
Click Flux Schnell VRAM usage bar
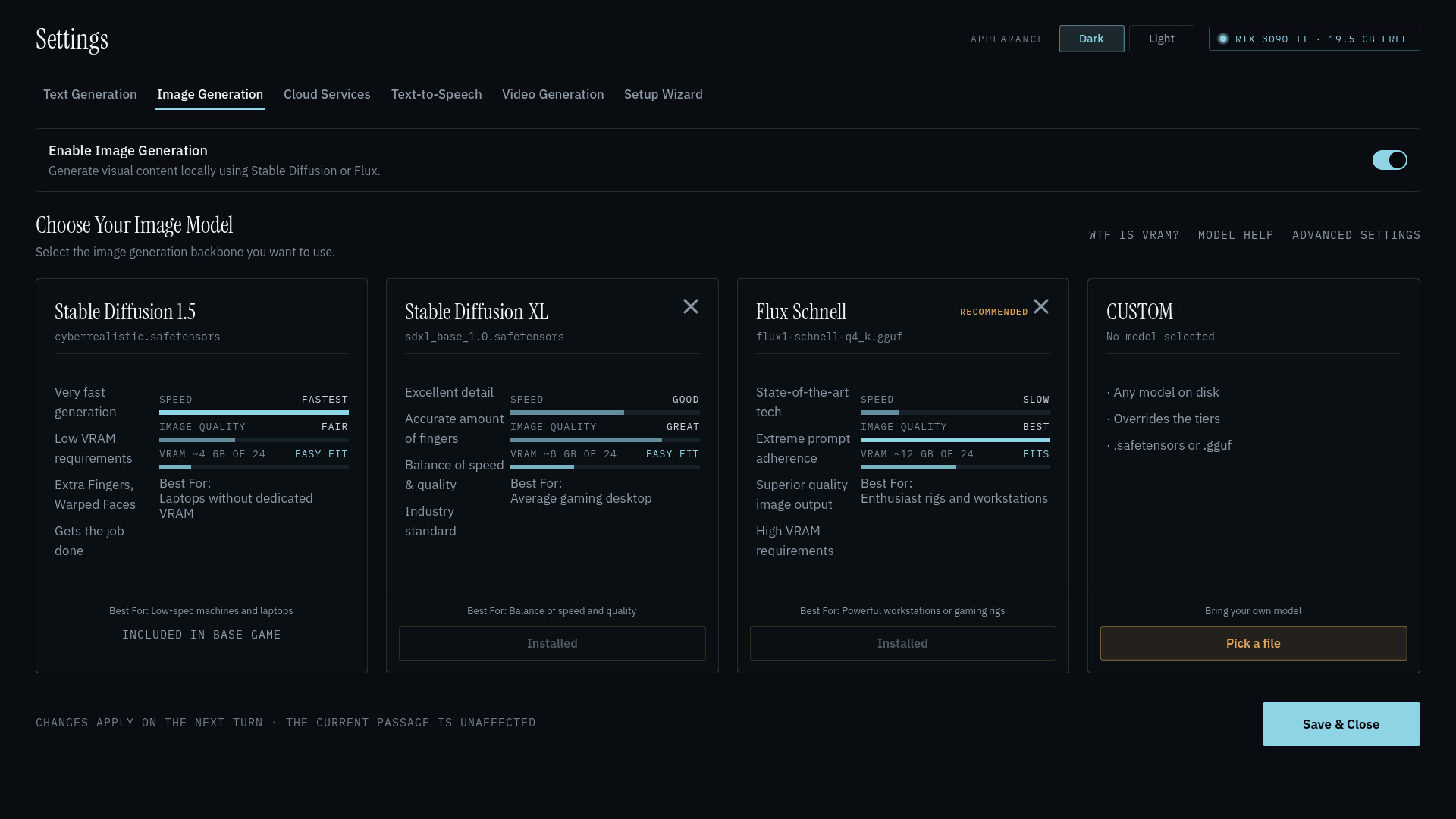(955, 467)
